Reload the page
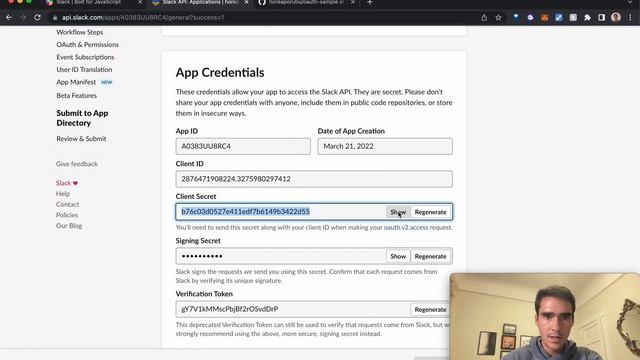 coord(37,18)
